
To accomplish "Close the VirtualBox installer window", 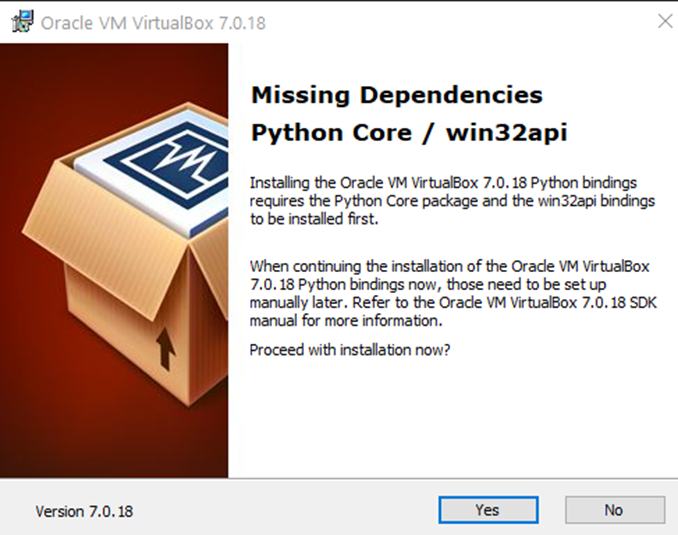I will (x=664, y=21).
